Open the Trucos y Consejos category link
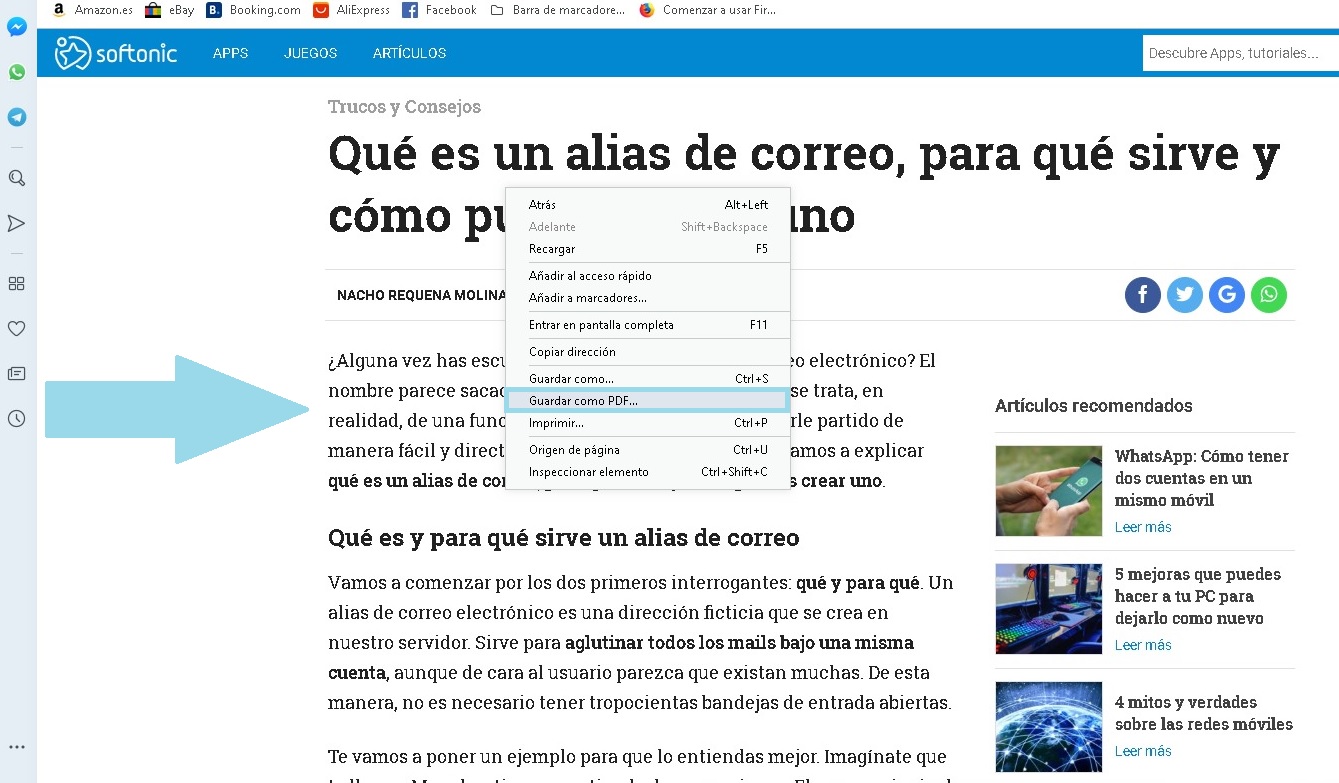This screenshot has width=1339, height=783. (x=404, y=106)
